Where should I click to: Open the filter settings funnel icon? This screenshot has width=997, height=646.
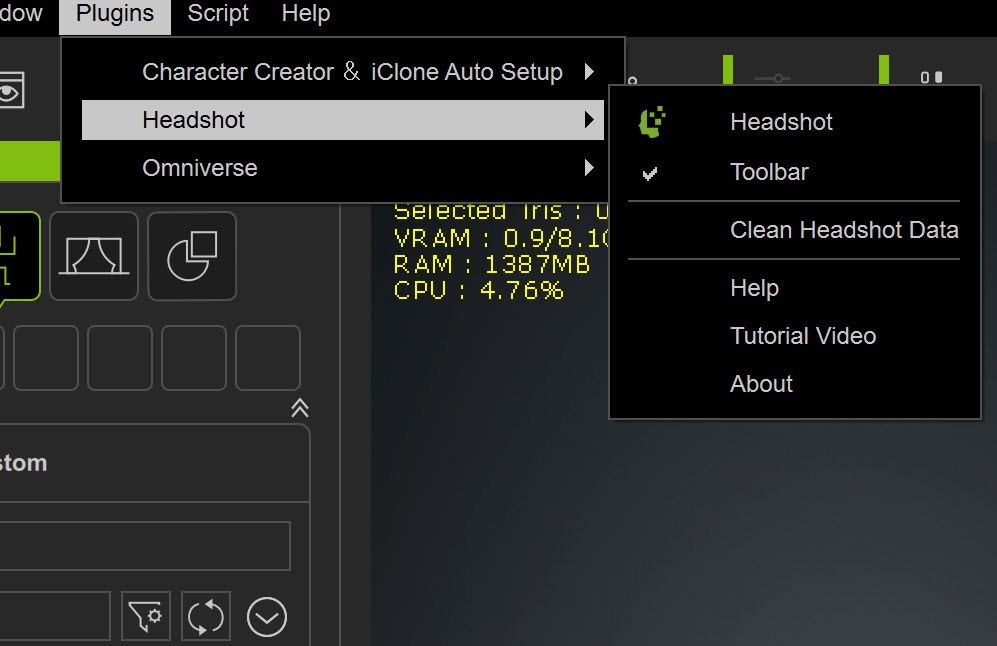coord(146,616)
